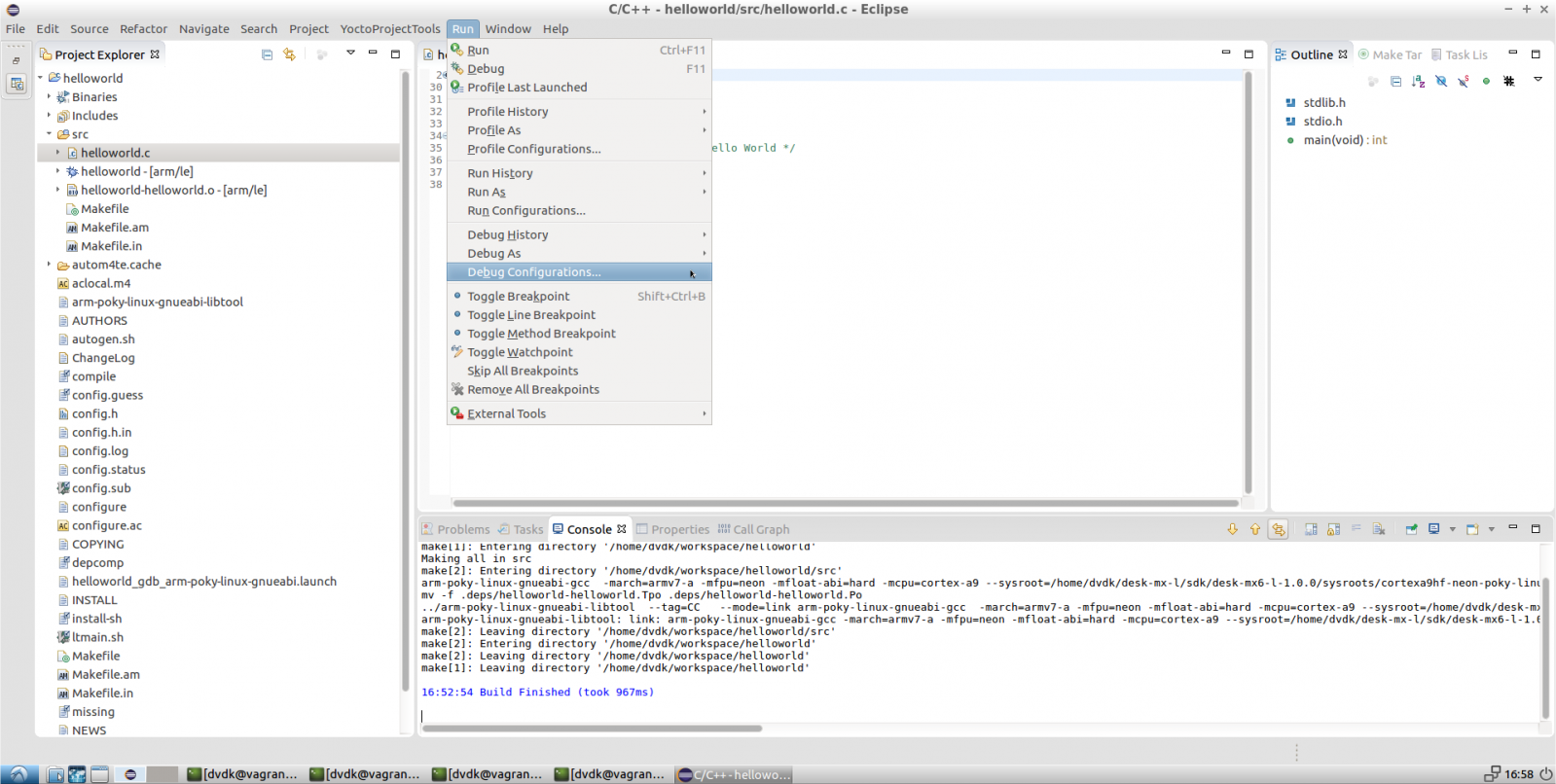Expand the Binaries tree node
This screenshot has width=1556, height=784.
[x=49, y=96]
